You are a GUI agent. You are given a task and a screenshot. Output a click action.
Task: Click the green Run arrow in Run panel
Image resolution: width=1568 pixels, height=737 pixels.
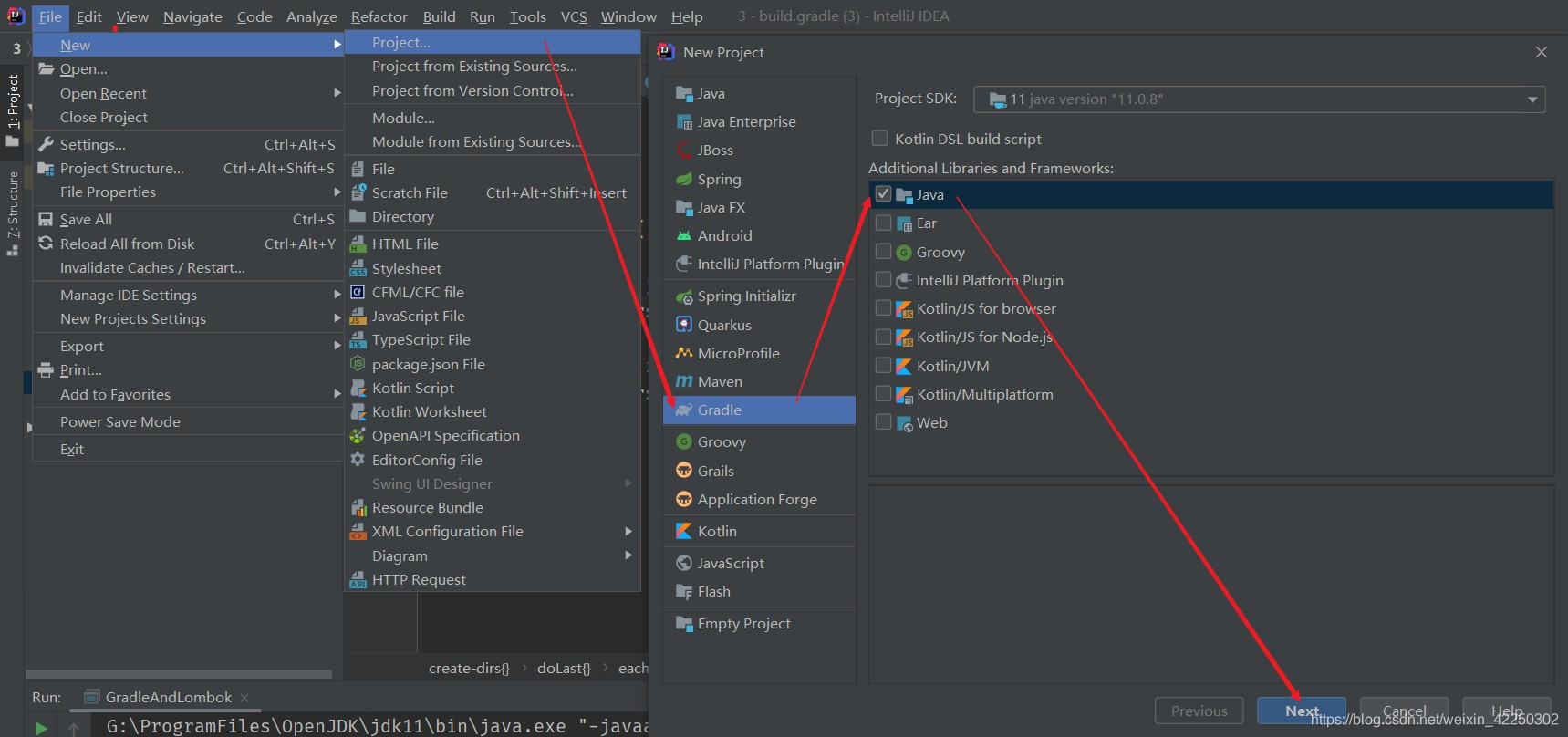(41, 728)
